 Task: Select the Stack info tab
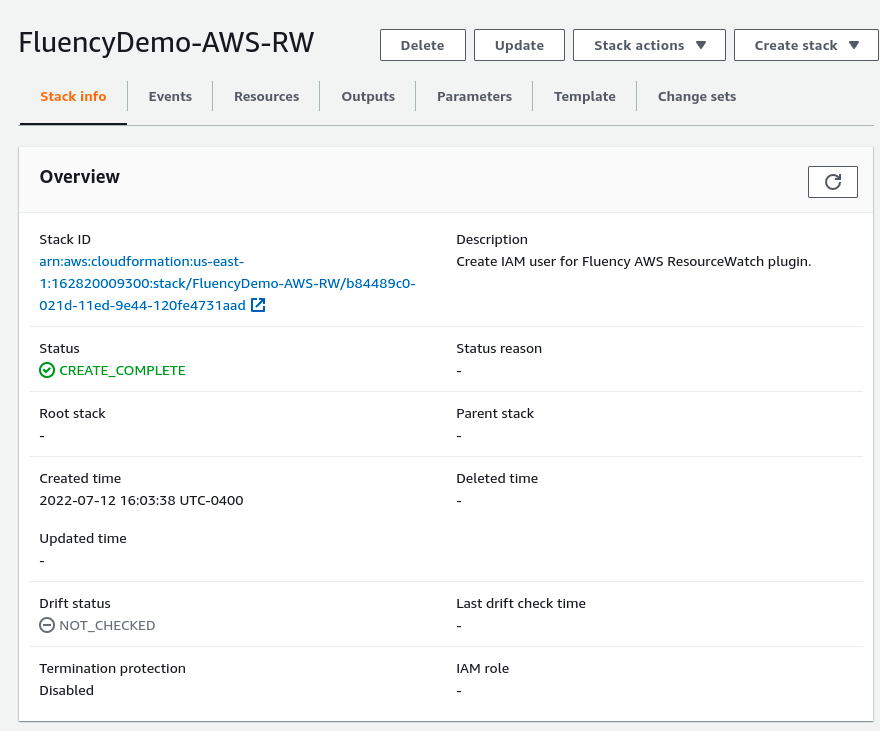coord(73,96)
